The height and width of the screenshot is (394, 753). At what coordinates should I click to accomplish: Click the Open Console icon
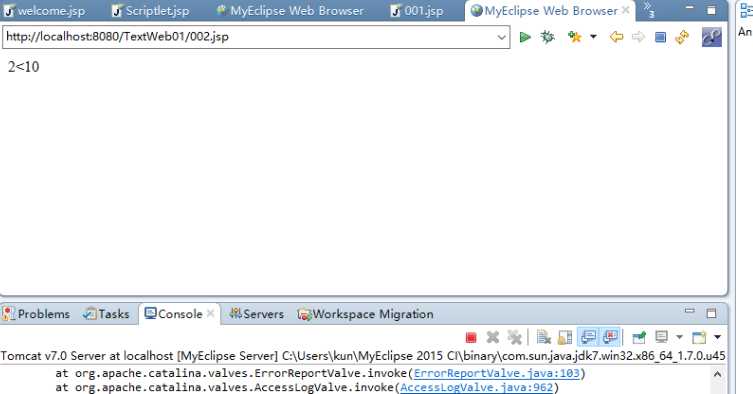[699, 337]
